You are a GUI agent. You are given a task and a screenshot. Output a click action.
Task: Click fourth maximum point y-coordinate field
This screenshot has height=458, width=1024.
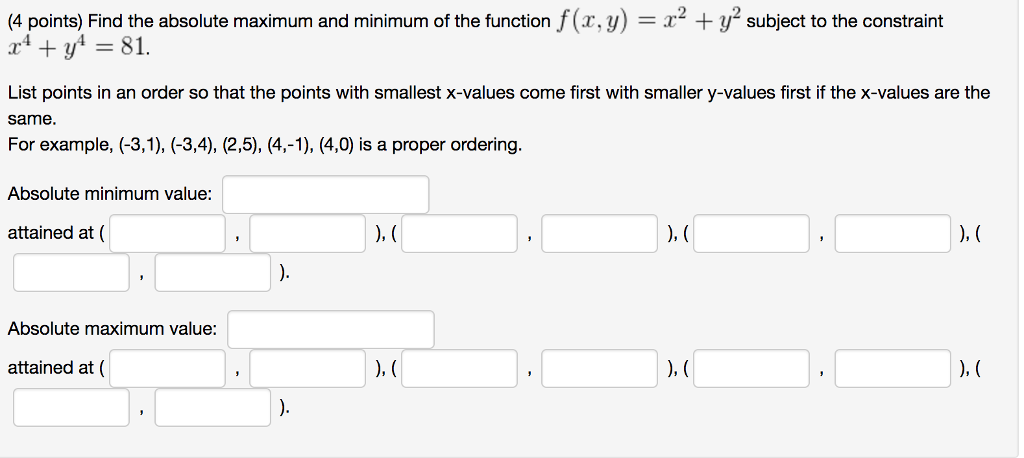213,408
